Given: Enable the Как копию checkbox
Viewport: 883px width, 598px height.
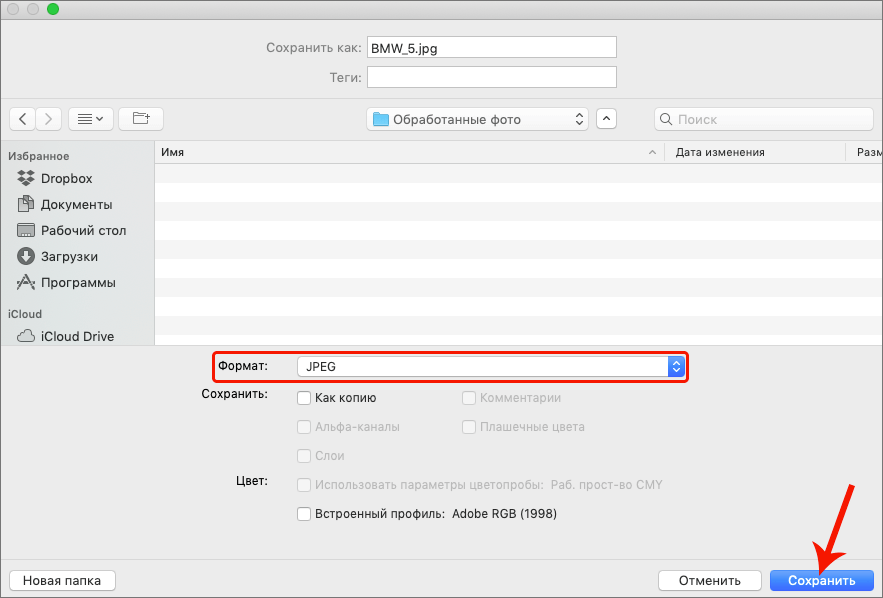Looking at the screenshot, I should [304, 397].
